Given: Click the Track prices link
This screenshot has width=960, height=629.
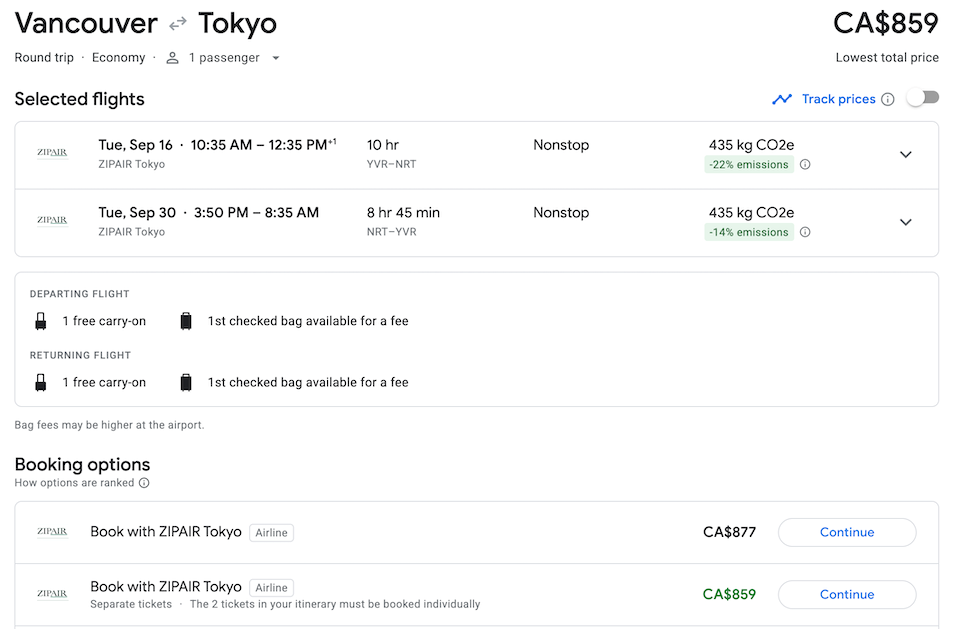Looking at the screenshot, I should (x=838, y=99).
